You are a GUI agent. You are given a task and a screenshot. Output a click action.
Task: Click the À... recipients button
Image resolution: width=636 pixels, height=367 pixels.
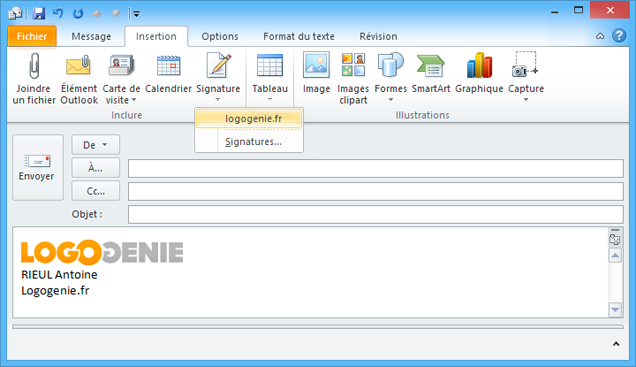click(96, 168)
